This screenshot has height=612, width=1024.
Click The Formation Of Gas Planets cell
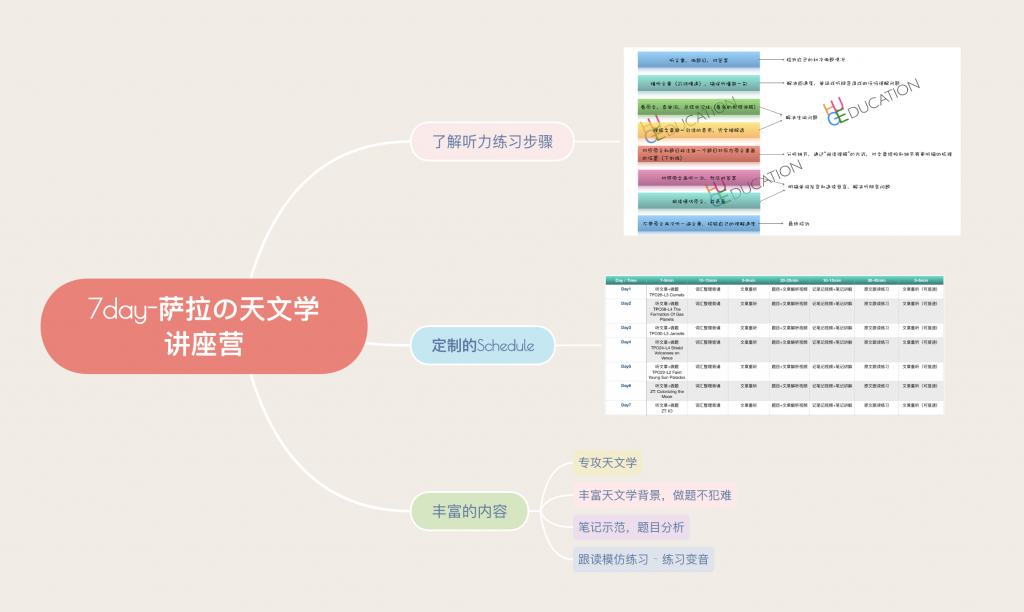(667, 311)
